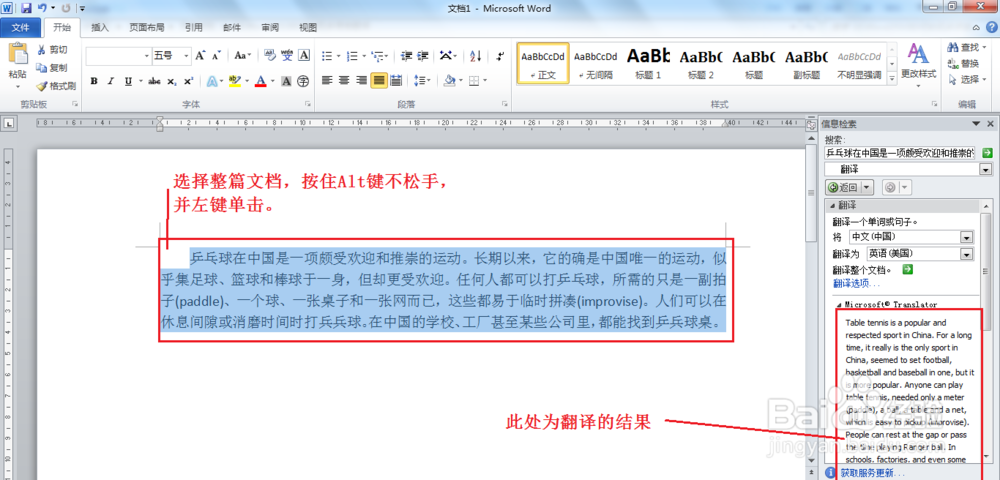Open line spacing options
This screenshot has width=1000, height=480.
point(422,81)
